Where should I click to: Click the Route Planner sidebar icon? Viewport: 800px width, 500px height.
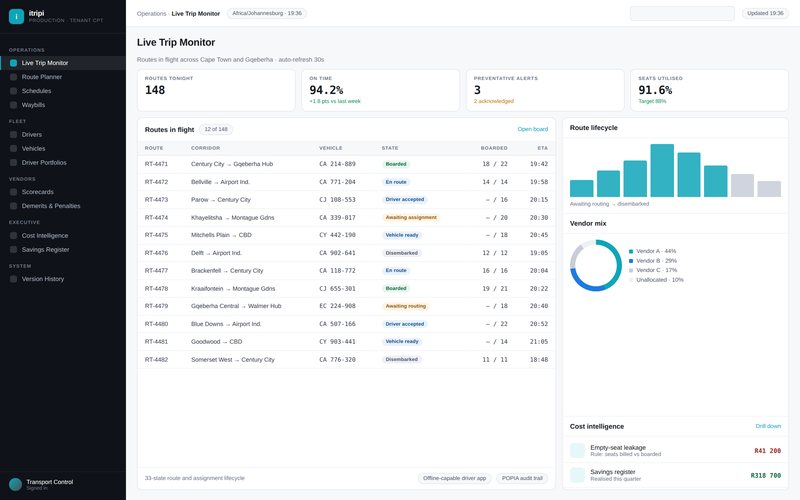14,77
